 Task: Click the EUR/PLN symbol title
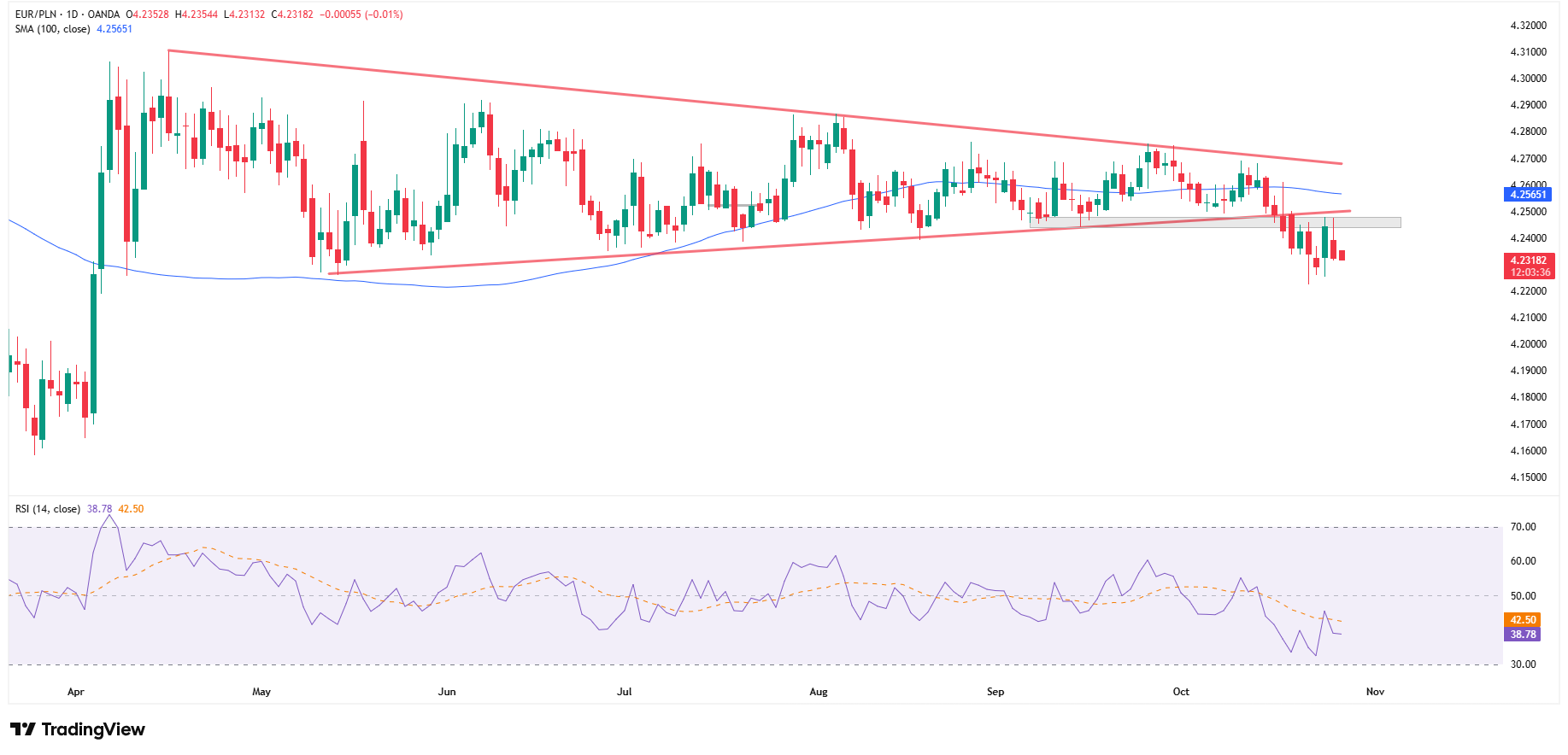(38, 15)
